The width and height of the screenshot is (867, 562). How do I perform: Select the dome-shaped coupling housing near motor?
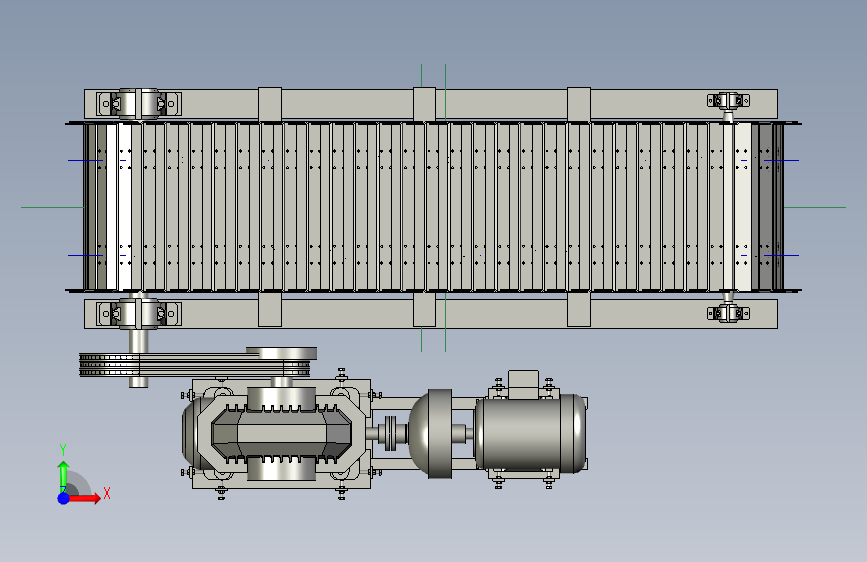(430, 434)
